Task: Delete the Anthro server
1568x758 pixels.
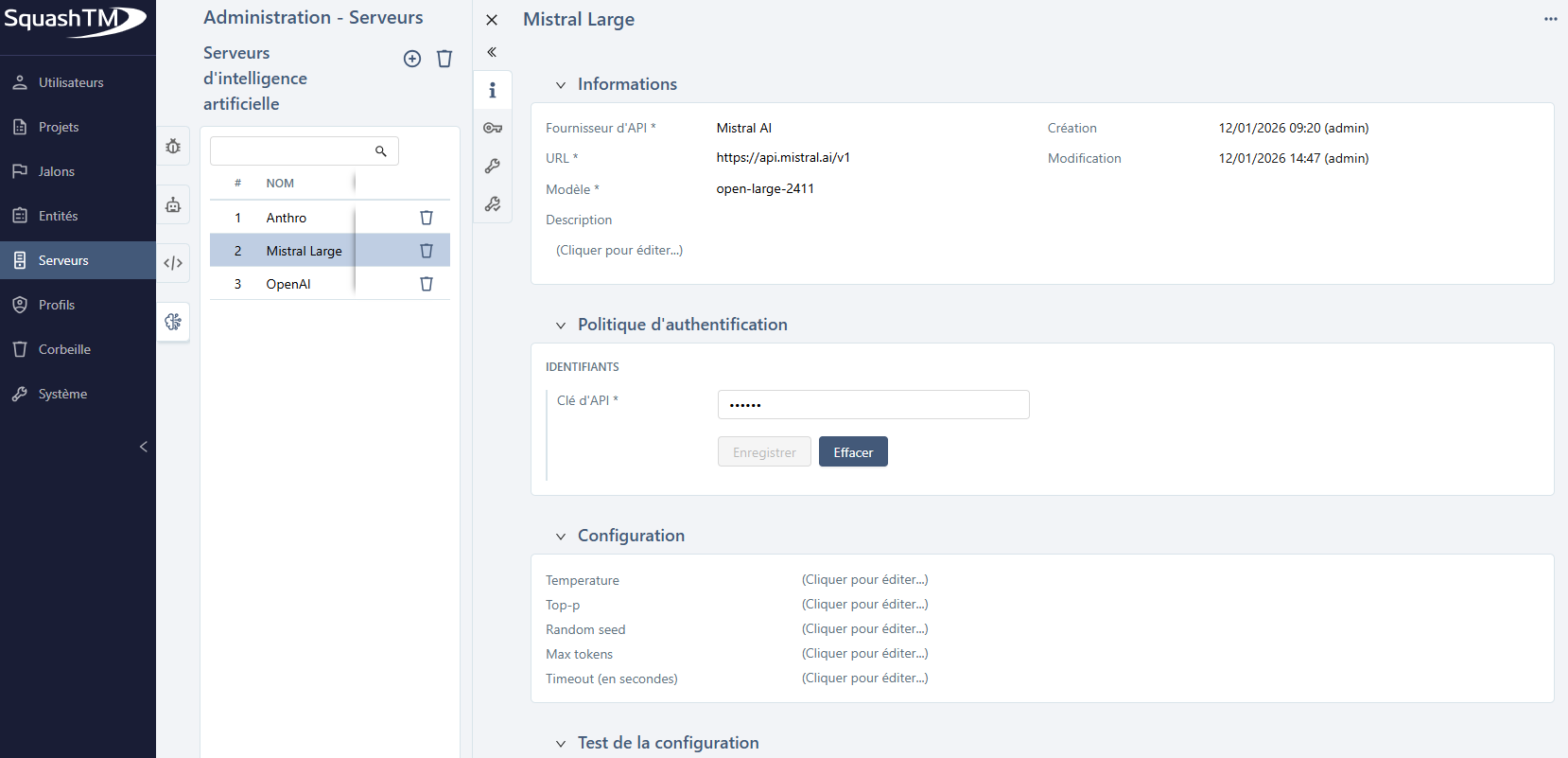Action: pyautogui.click(x=427, y=218)
